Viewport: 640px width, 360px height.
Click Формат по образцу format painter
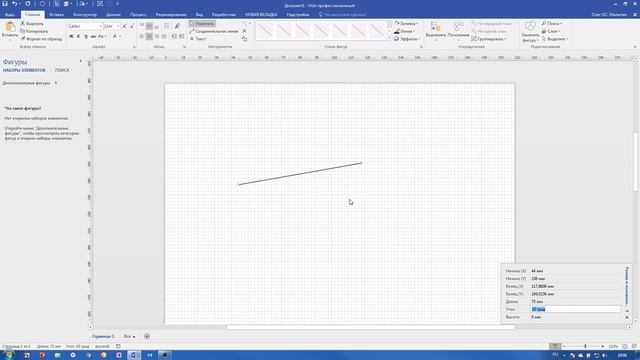(x=41, y=39)
